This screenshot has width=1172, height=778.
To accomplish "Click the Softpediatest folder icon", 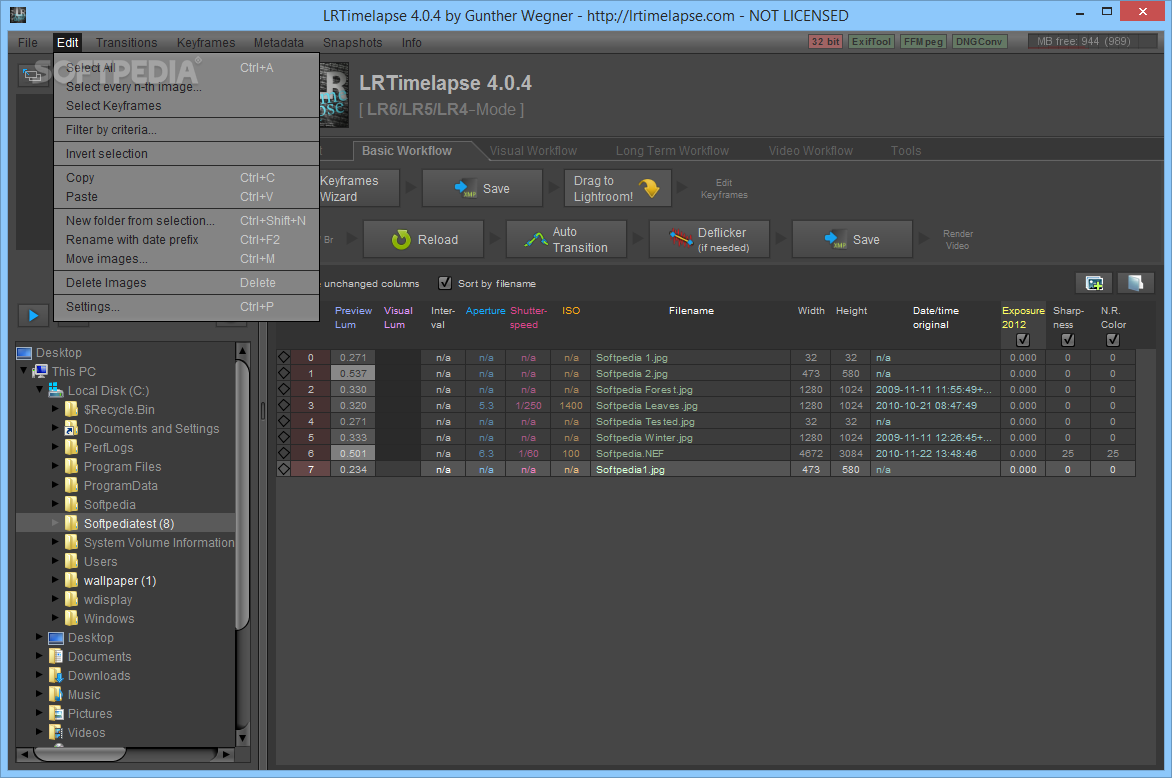I will (x=72, y=523).
